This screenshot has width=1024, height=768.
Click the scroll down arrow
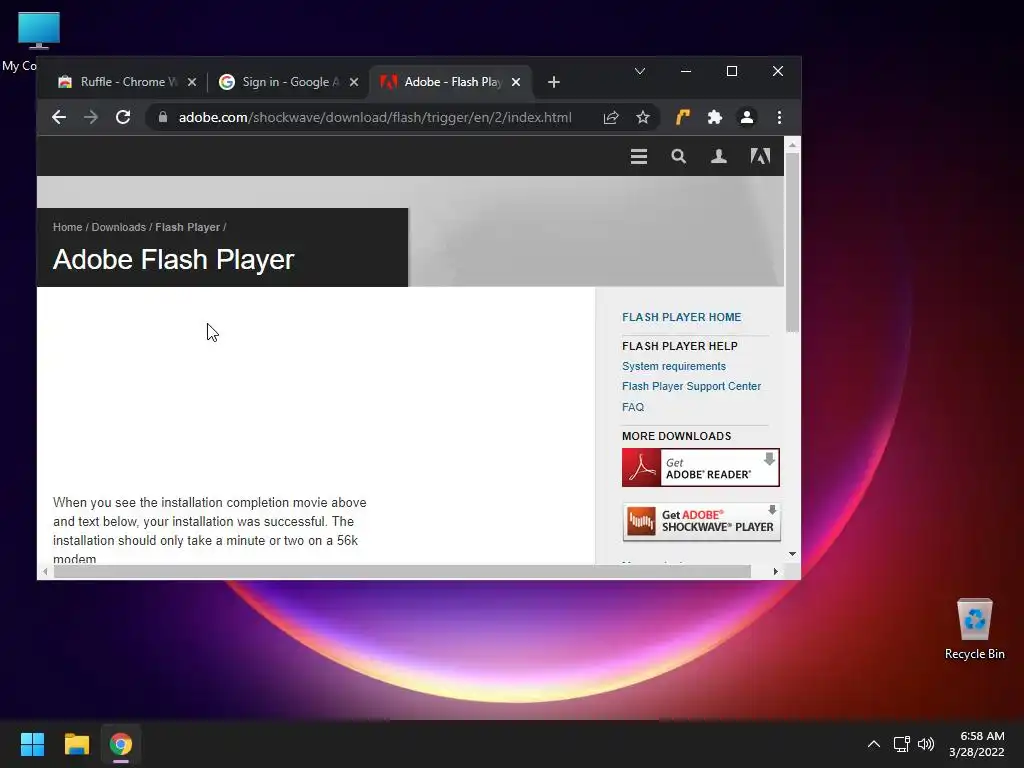point(792,554)
